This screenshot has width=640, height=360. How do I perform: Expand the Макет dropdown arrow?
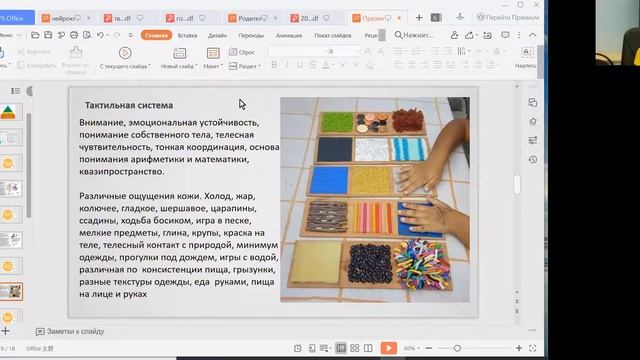[x=222, y=66]
